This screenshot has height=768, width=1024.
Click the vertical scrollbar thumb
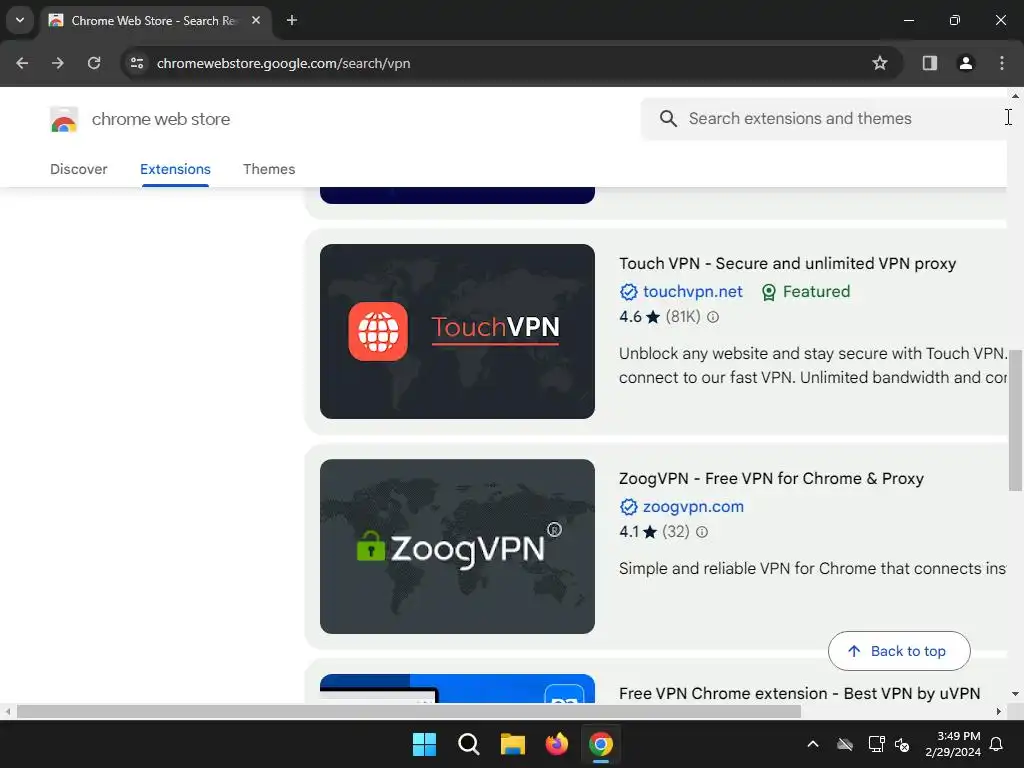coord(1015,420)
